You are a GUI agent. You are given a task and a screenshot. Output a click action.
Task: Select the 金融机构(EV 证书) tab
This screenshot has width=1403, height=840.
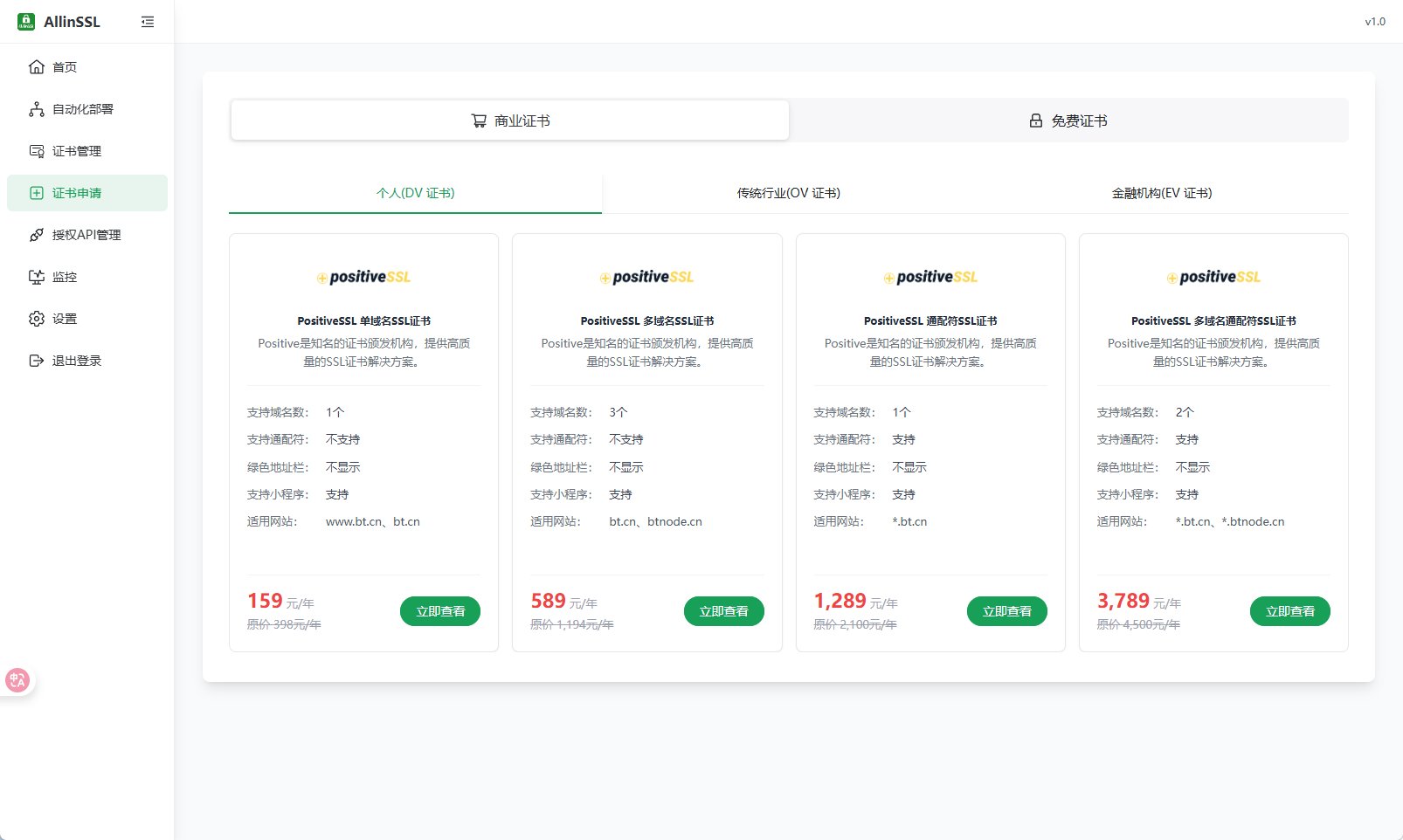pyautogui.click(x=1162, y=193)
